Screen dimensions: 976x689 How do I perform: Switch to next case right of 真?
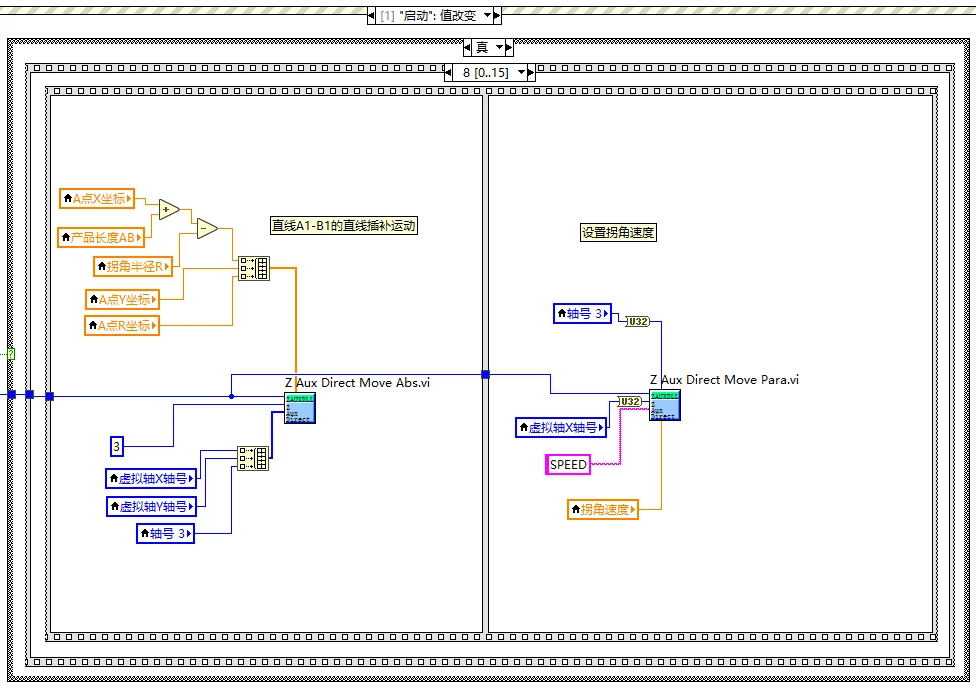point(509,47)
